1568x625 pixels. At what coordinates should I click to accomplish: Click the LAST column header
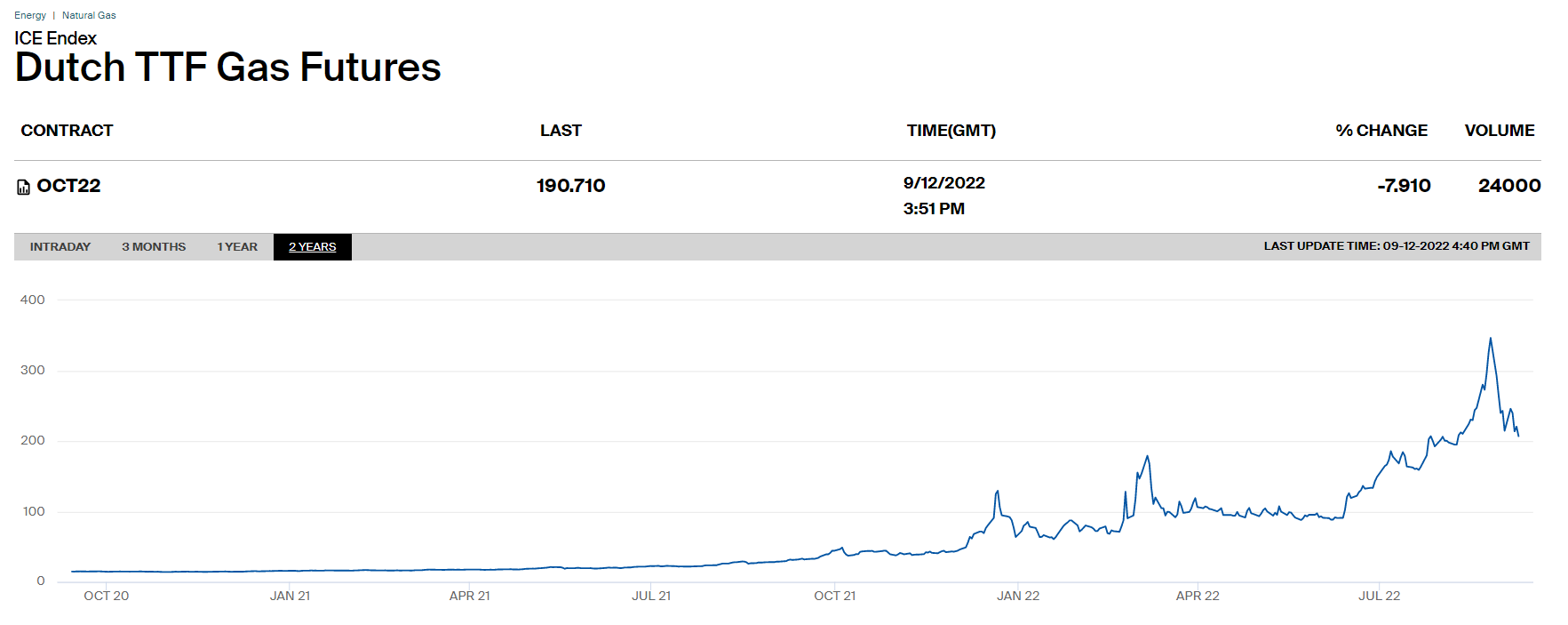point(561,131)
